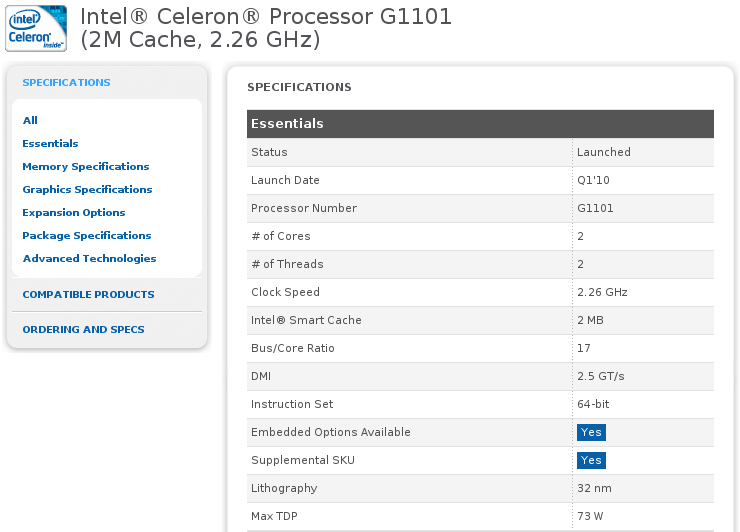This screenshot has height=532, width=740.
Task: Click the Processor Number row label
Action: pyautogui.click(x=304, y=208)
